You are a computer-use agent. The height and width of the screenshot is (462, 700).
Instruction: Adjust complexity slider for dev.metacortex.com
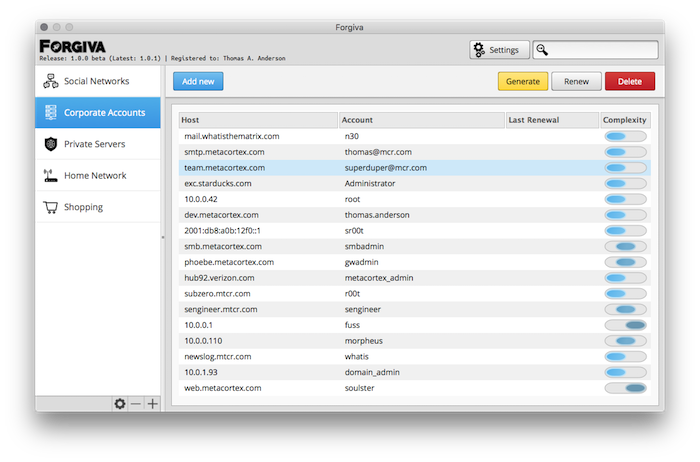[625, 215]
